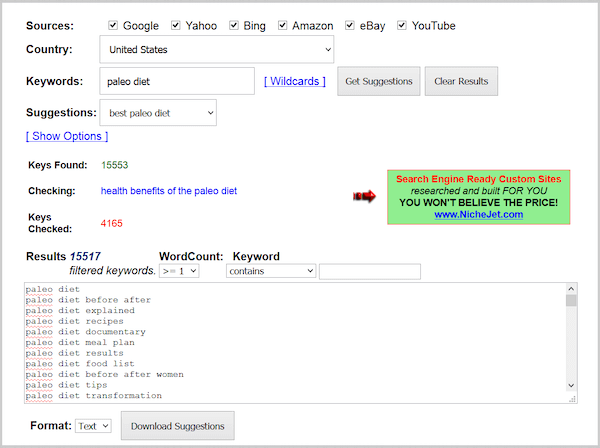Open the Keyword 'contains' dropdown
Screen dimensions: 600x448
(x=270, y=271)
